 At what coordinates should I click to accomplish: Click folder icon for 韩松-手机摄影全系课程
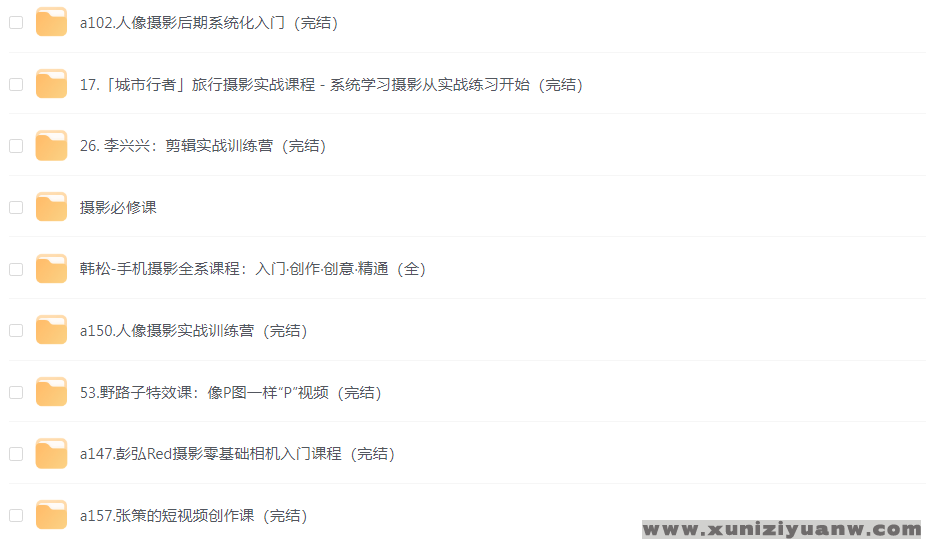pyautogui.click(x=51, y=269)
